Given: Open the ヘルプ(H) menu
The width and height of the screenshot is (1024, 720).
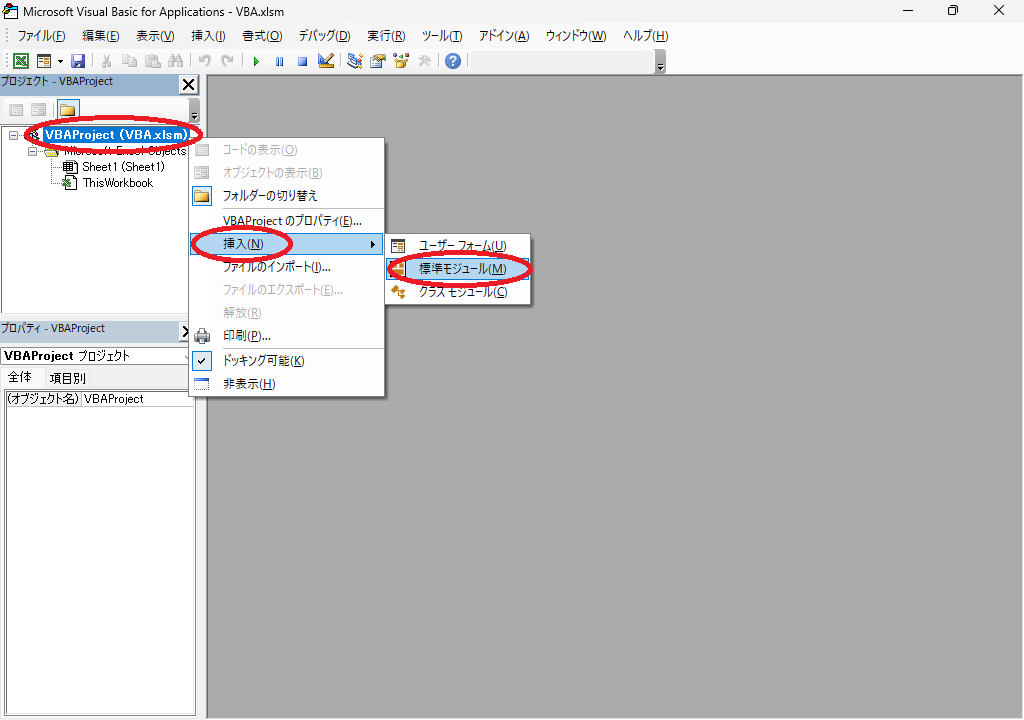Looking at the screenshot, I should coord(645,36).
